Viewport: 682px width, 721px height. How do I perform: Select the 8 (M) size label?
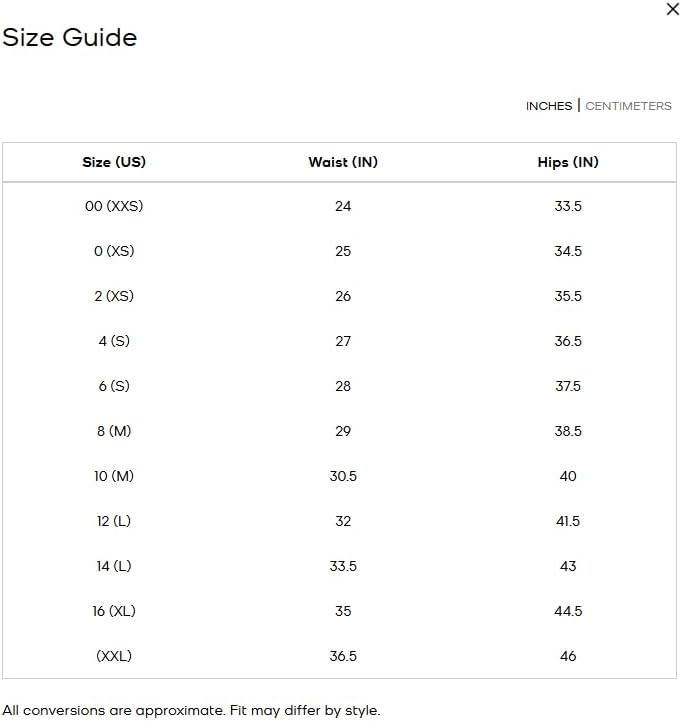114,431
